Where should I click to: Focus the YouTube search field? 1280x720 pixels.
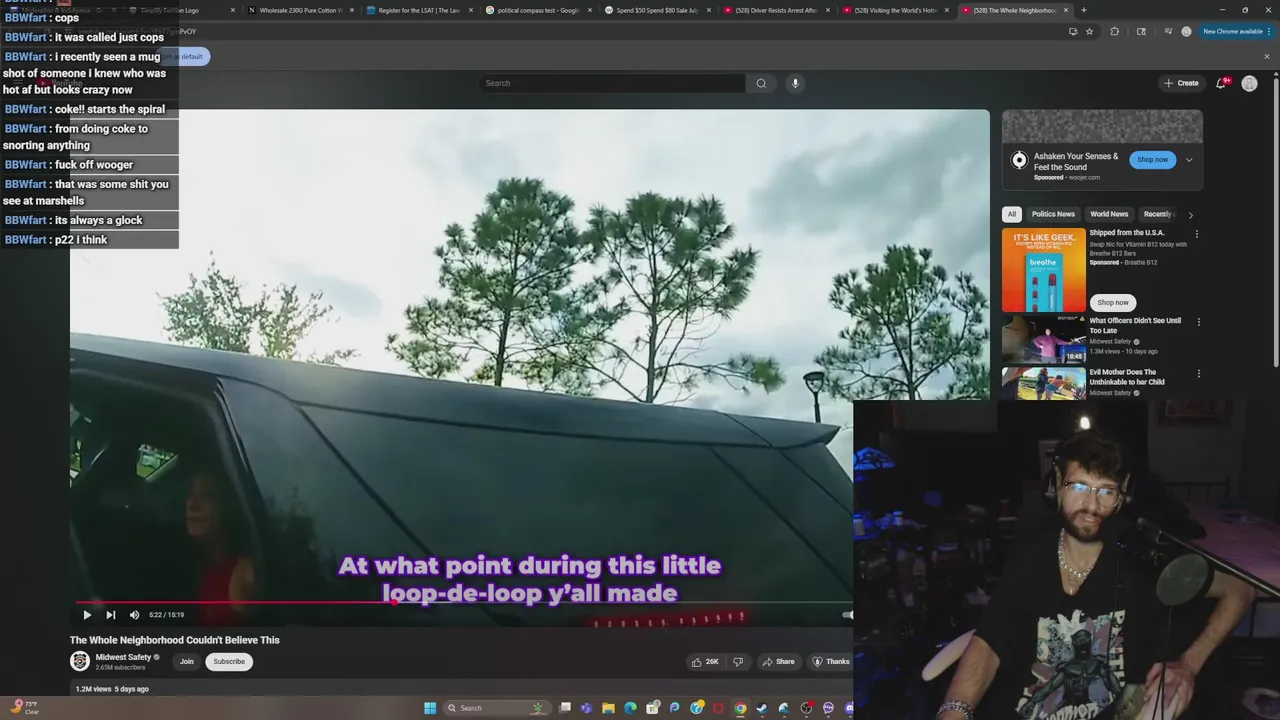(612, 83)
